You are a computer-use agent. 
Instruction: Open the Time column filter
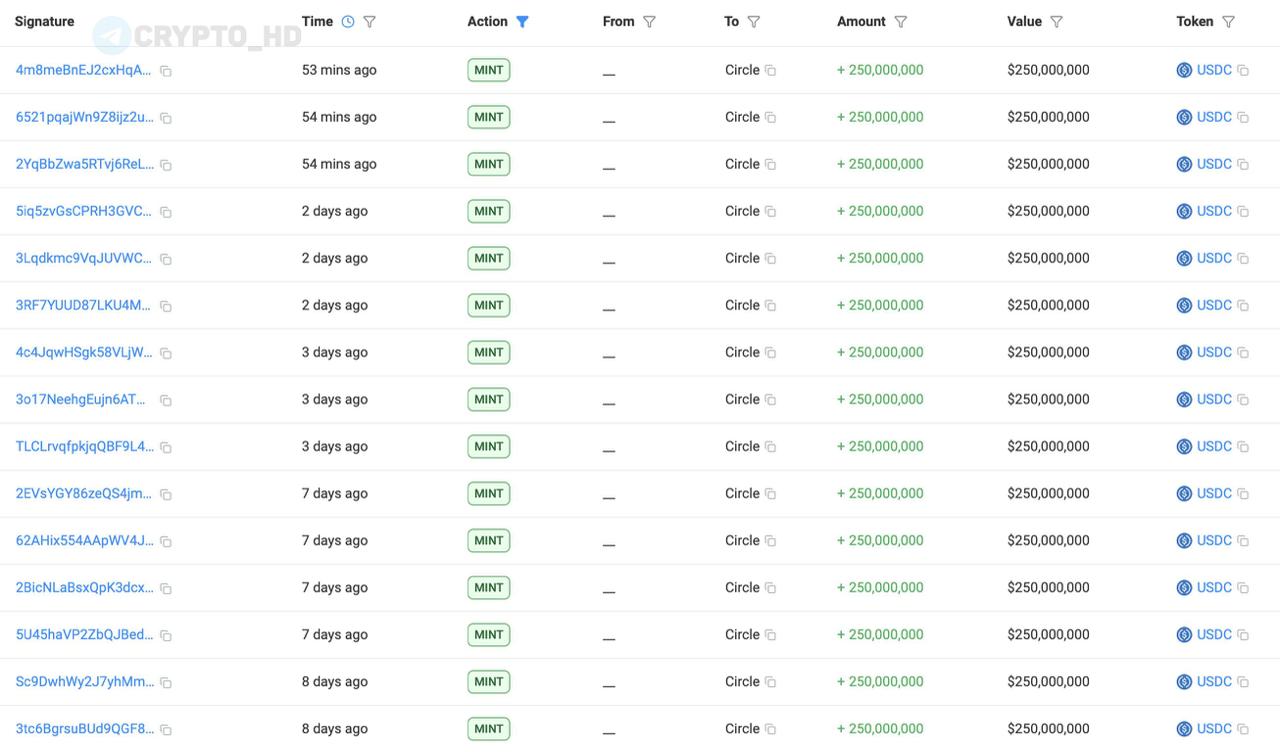point(369,22)
